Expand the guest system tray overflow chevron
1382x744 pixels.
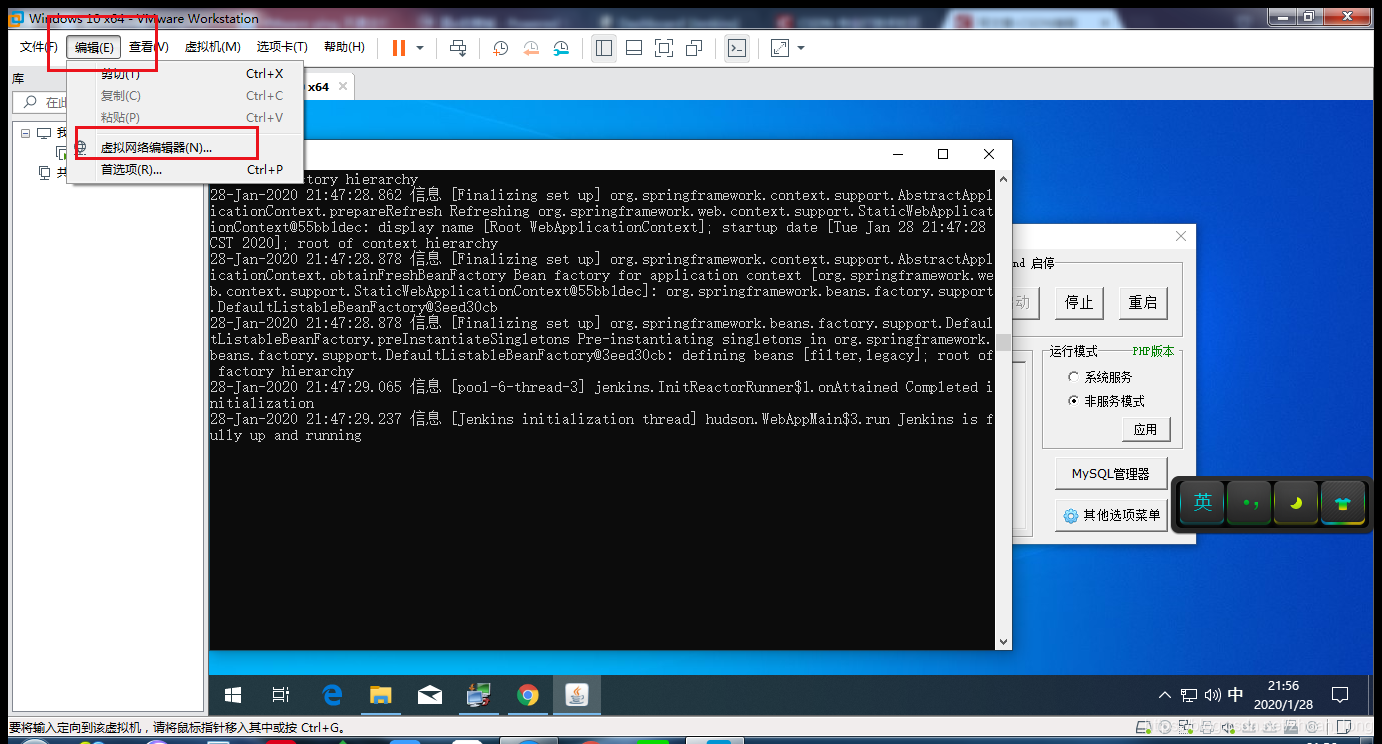(x=1164, y=695)
